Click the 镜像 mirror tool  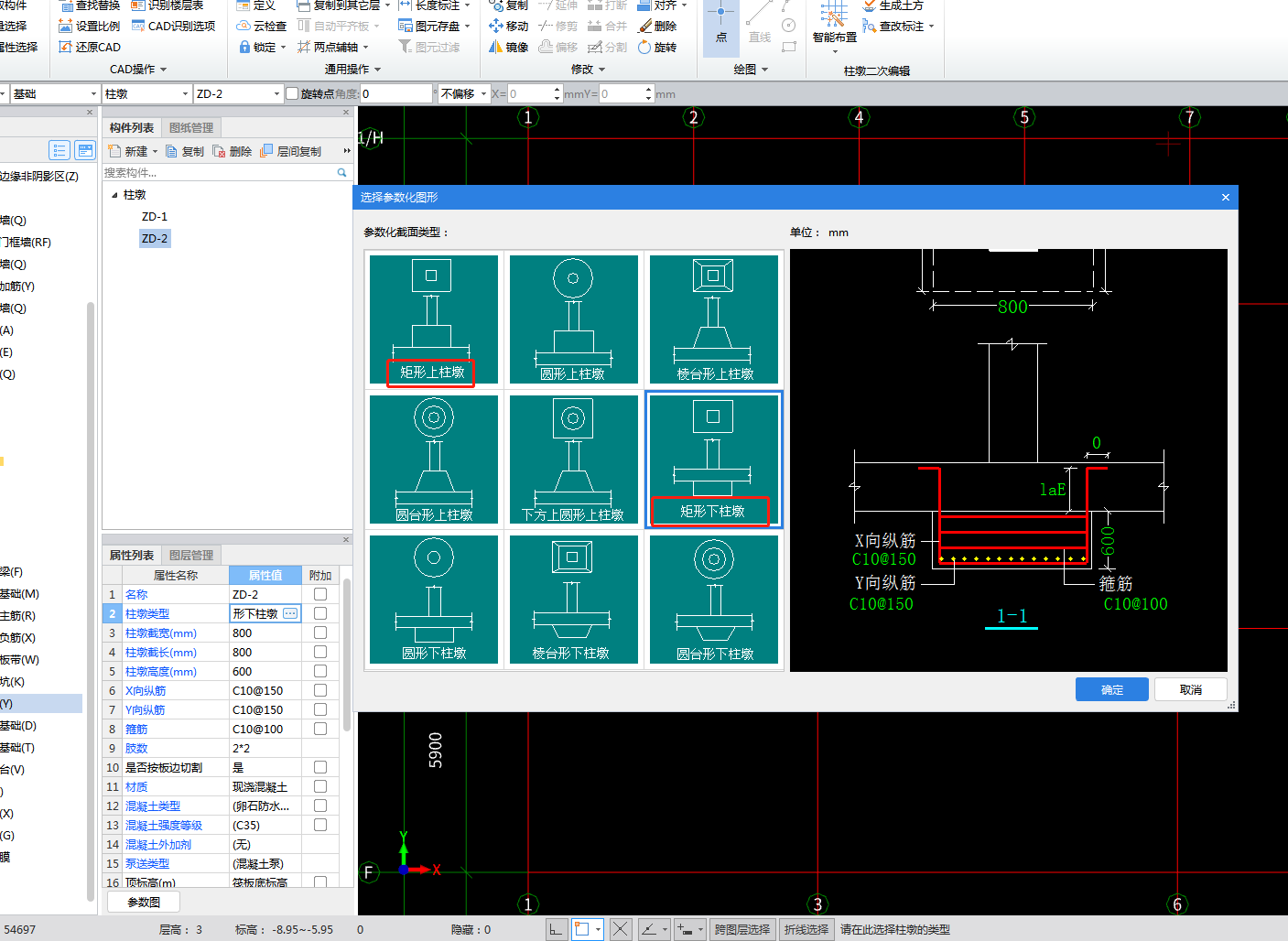click(x=508, y=47)
